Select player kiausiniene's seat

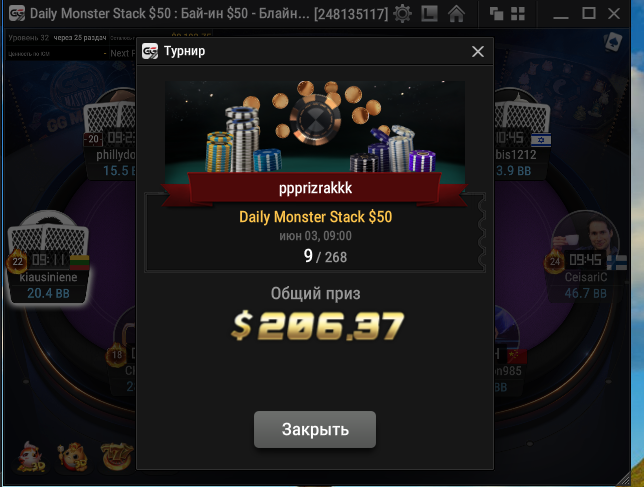[x=48, y=258]
